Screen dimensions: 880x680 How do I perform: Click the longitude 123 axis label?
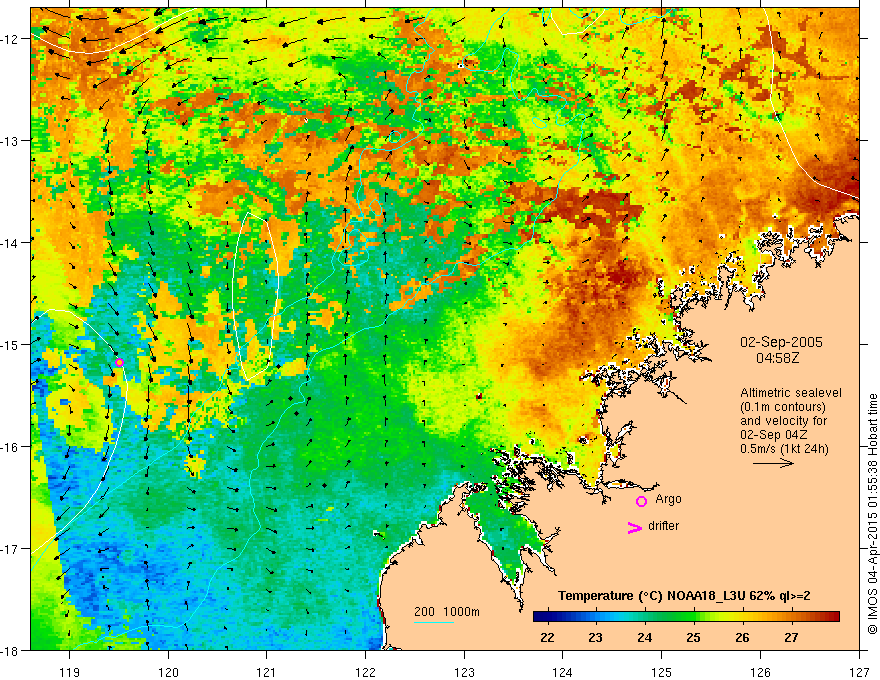point(464,672)
